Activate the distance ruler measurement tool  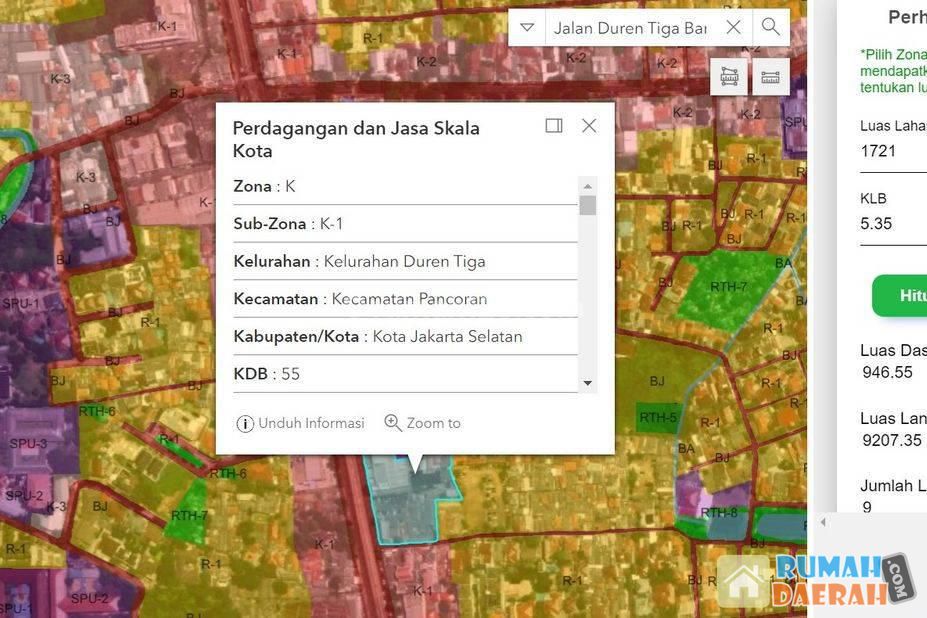click(770, 77)
